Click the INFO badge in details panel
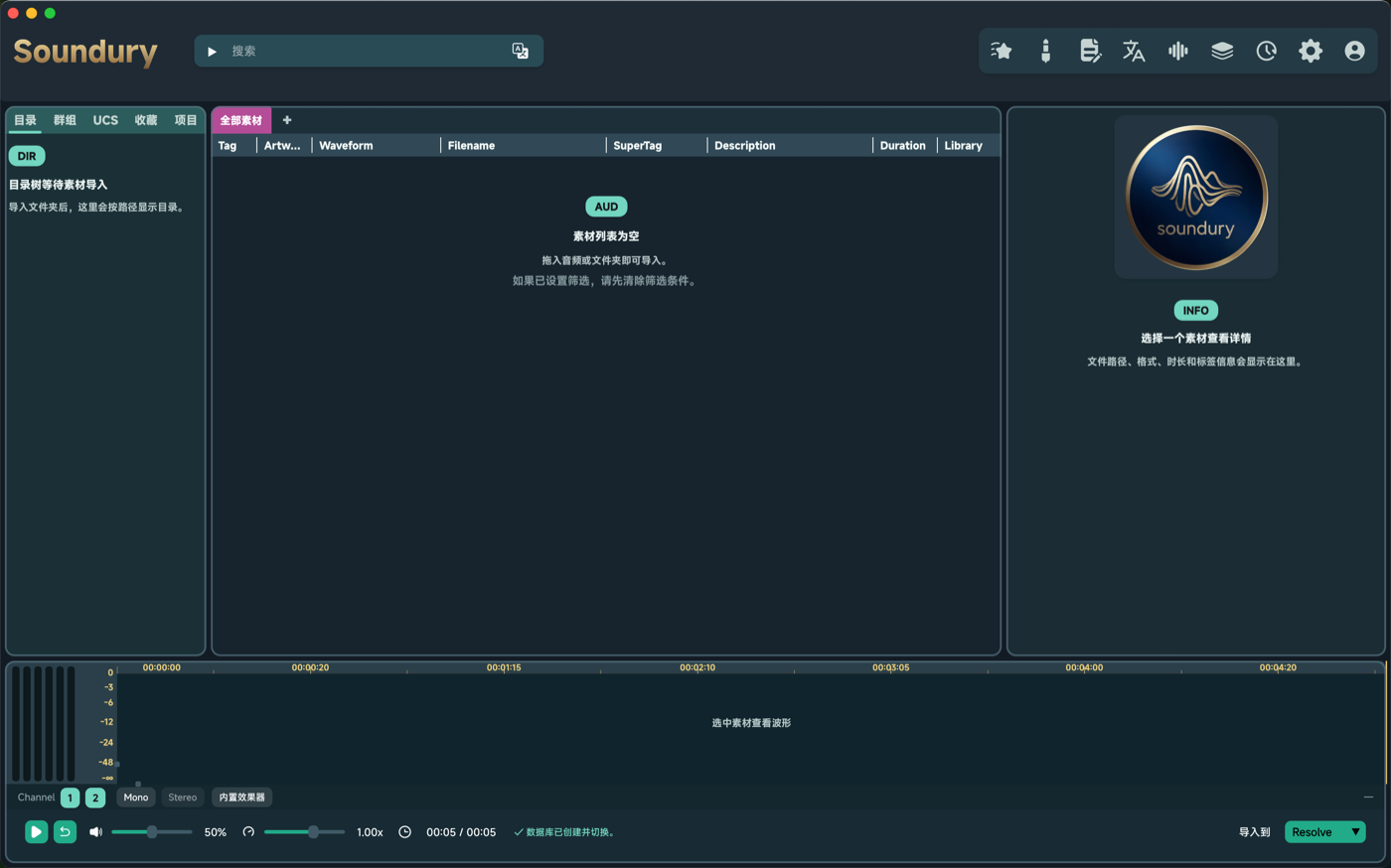1391x868 pixels. [1196, 311]
